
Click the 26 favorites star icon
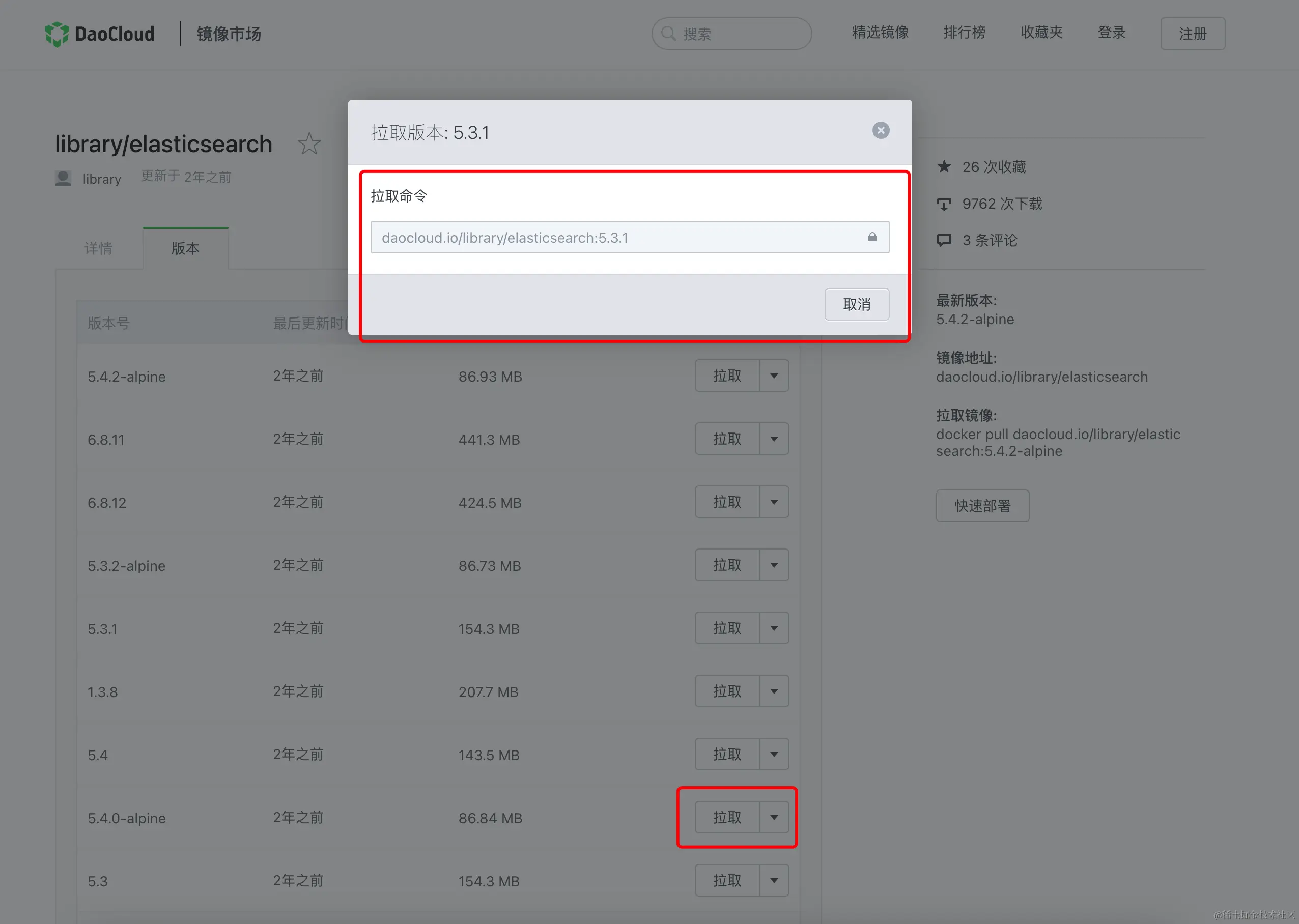(x=944, y=167)
